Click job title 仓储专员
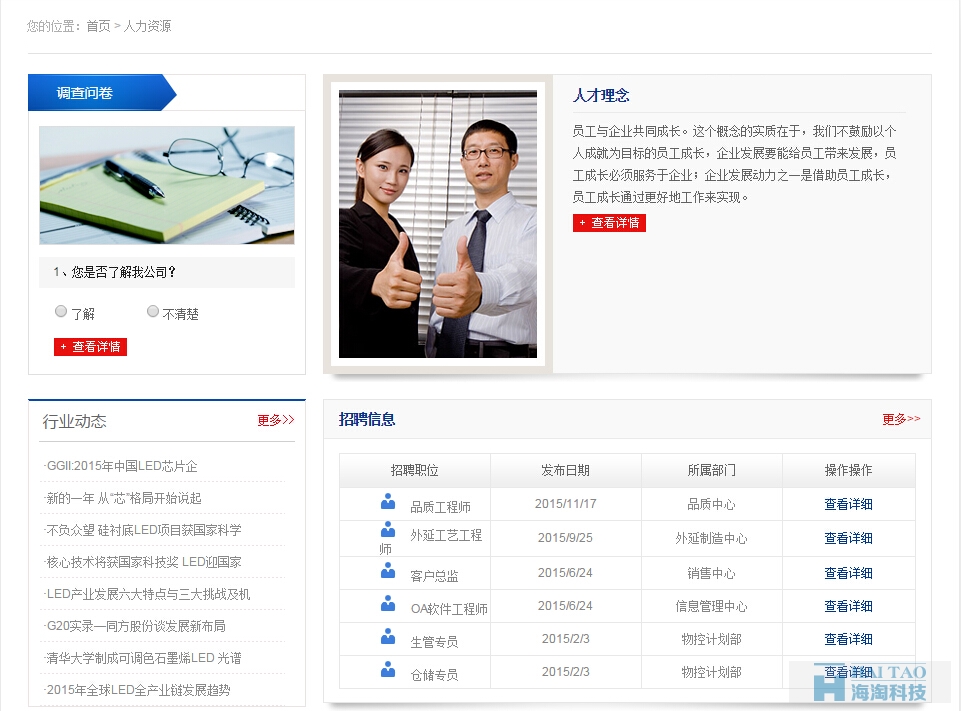This screenshot has height=711, width=961. (x=435, y=675)
